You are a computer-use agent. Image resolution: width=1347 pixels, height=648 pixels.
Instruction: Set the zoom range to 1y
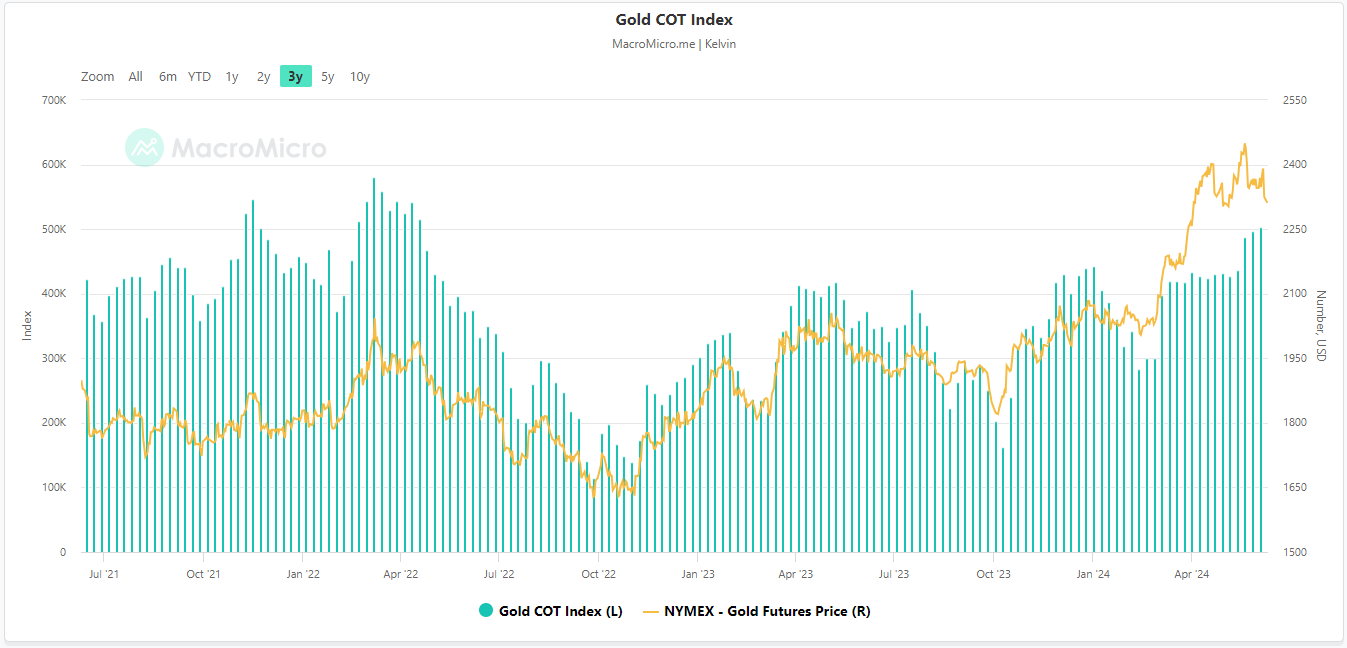point(232,77)
